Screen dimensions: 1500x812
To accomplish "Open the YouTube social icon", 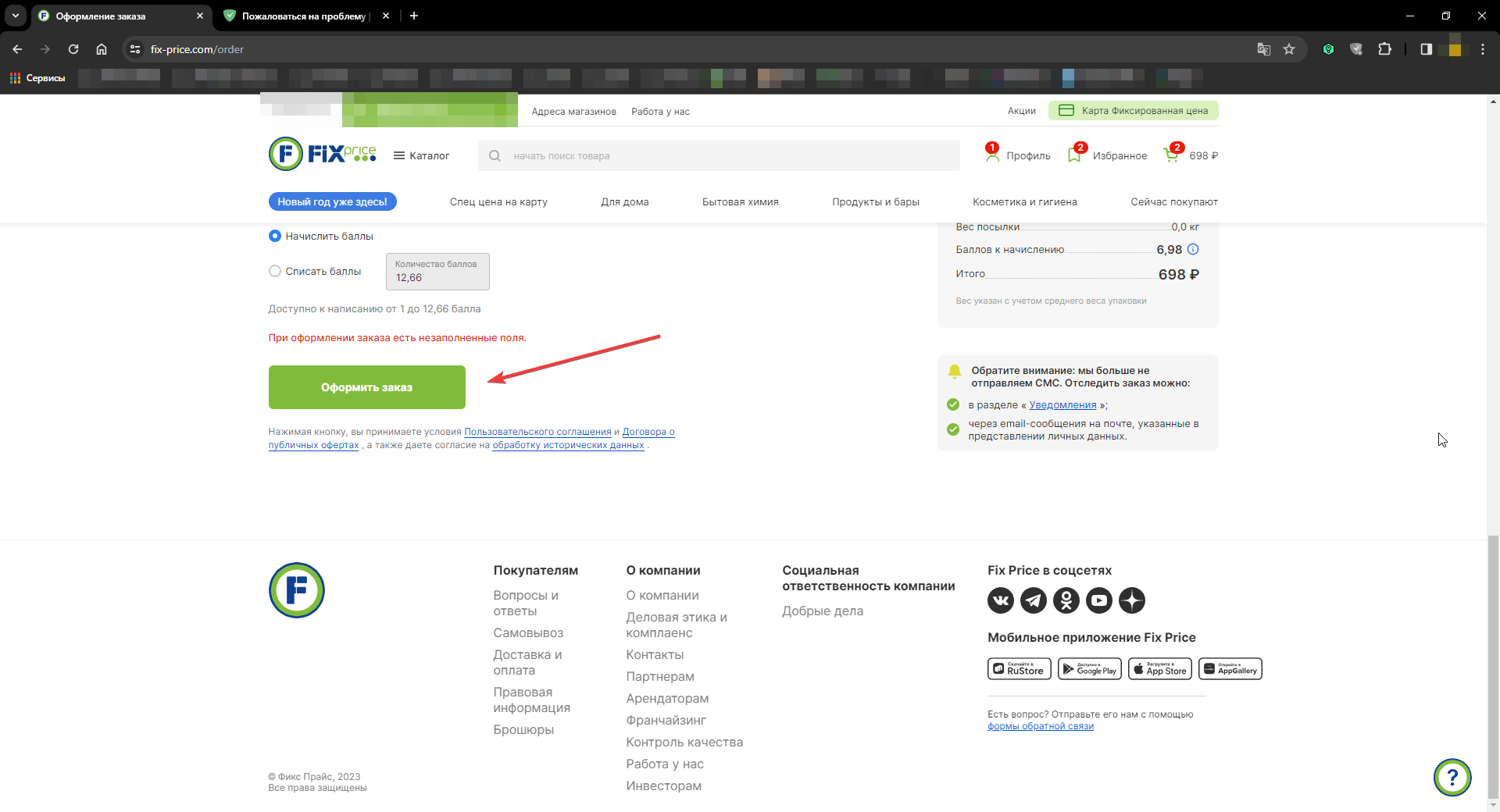I will 1099,600.
